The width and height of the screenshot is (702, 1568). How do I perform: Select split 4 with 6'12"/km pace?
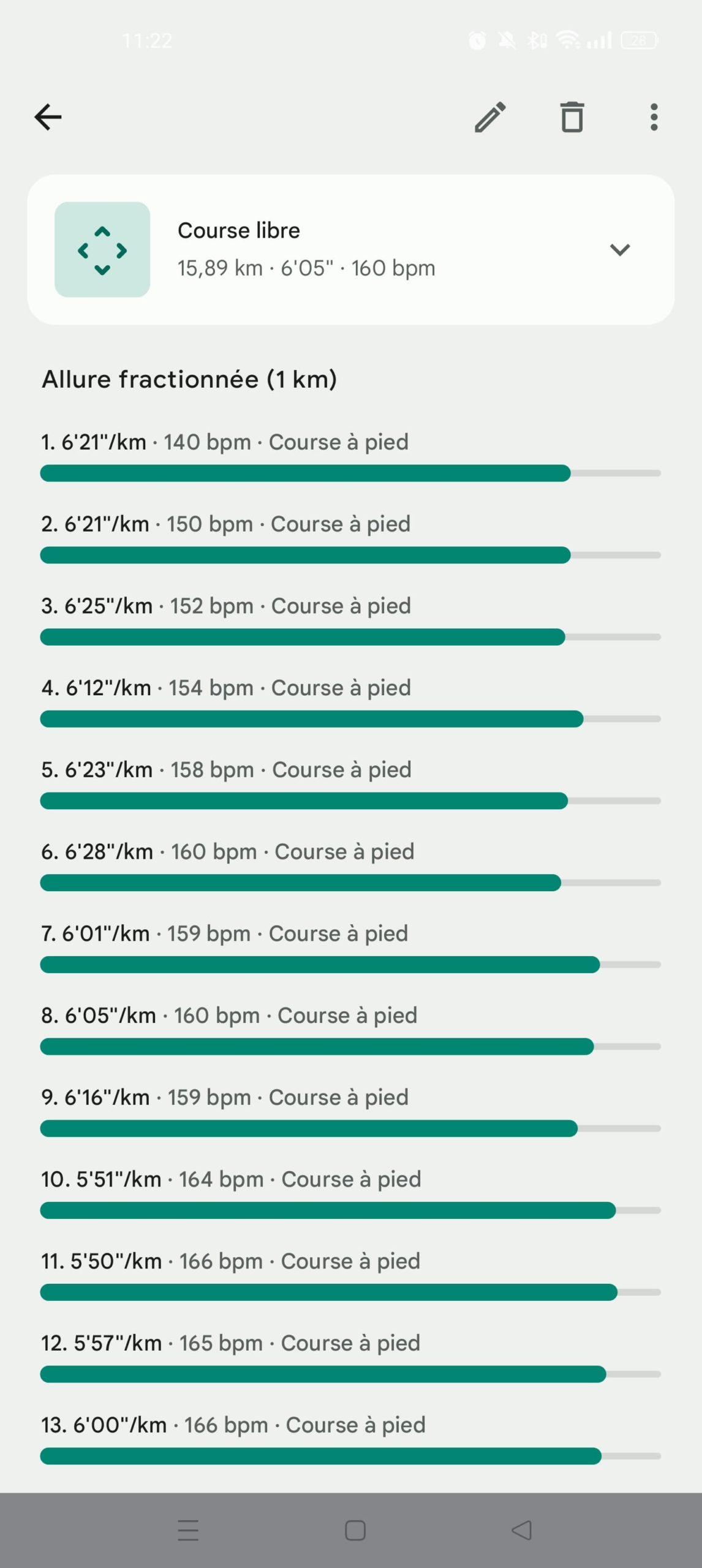coord(225,688)
